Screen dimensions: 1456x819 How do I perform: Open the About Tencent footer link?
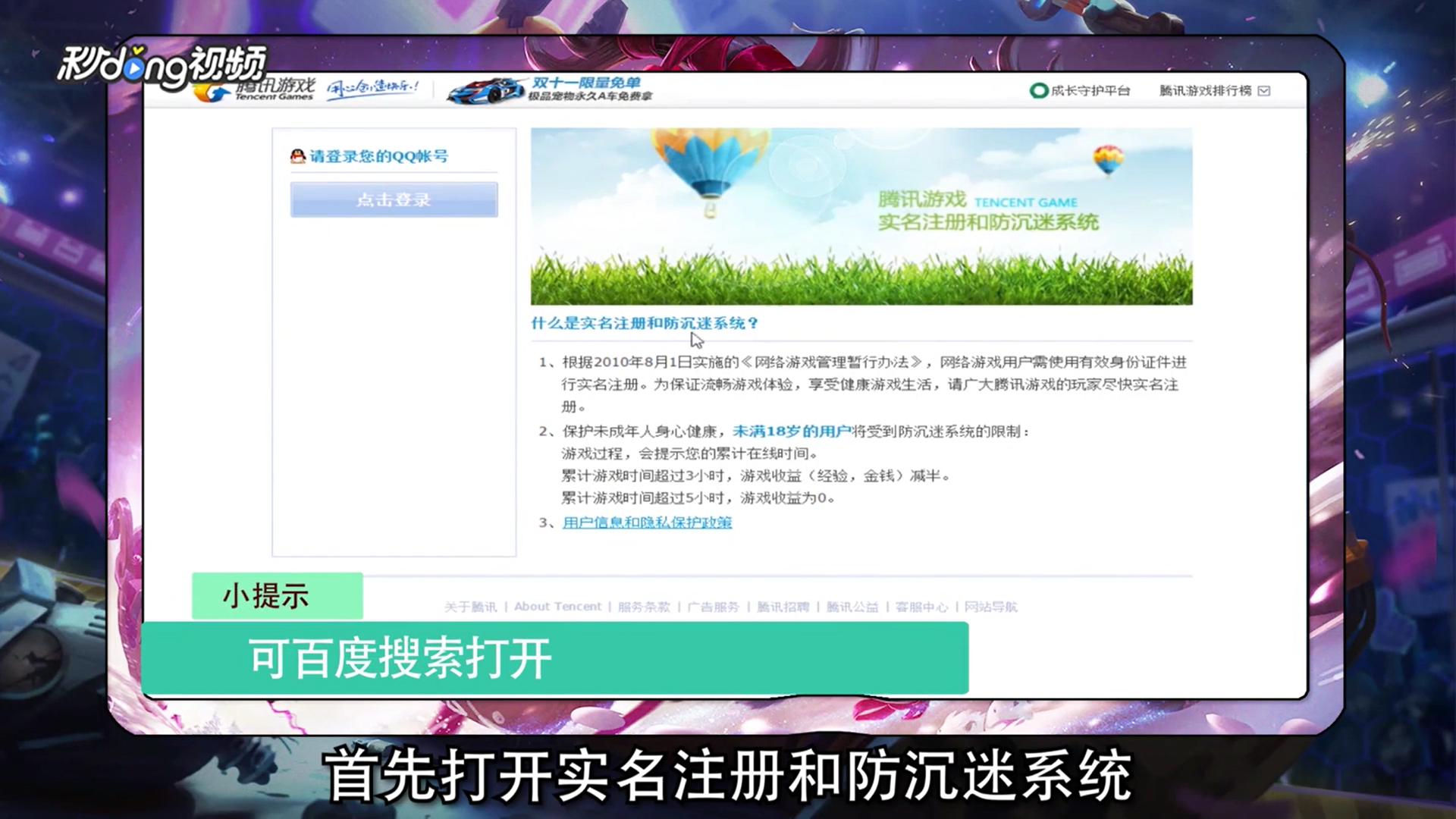pos(557,607)
